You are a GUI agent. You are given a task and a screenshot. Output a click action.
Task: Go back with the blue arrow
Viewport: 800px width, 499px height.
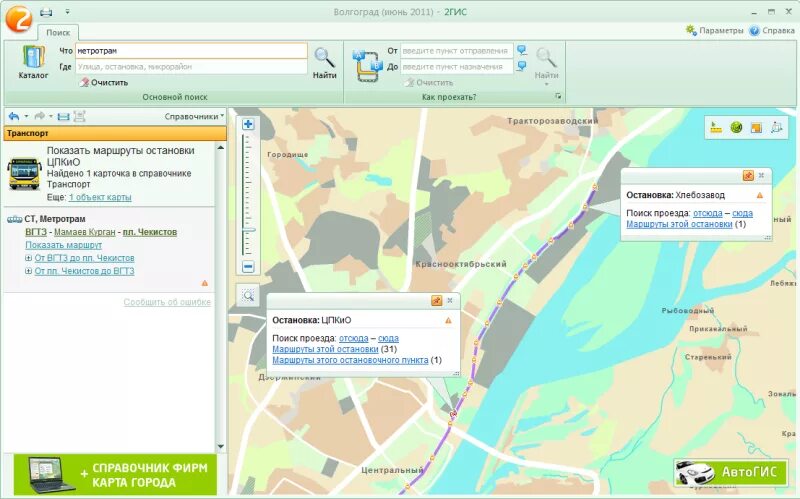pos(14,116)
